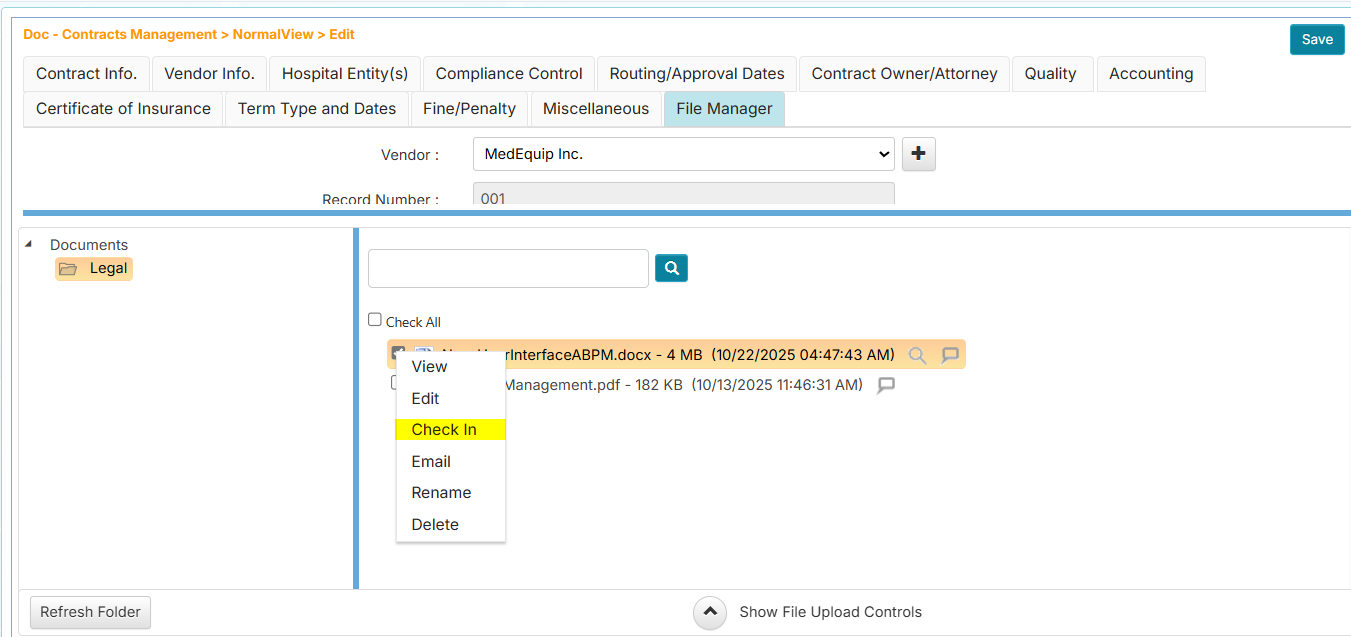Check the Management.pdf file checkbox

tap(395, 383)
